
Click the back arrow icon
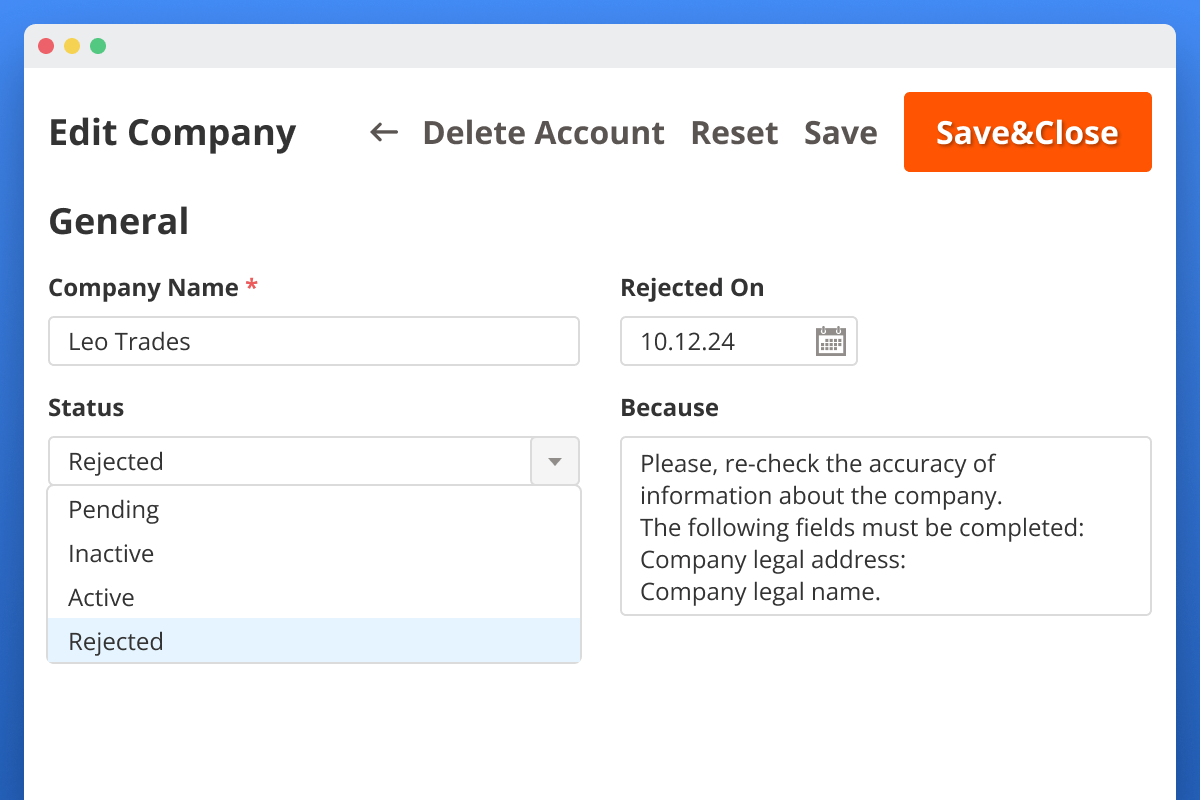[x=384, y=132]
